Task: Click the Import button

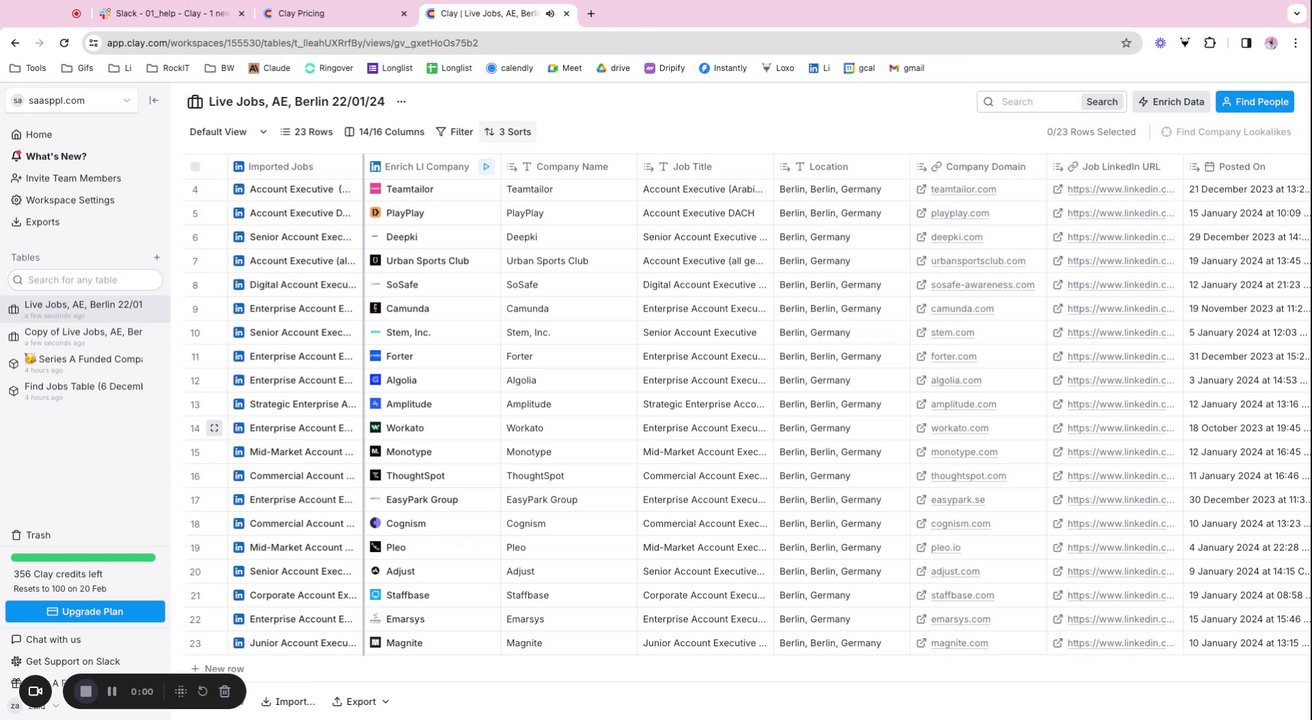Action: pyautogui.click(x=288, y=702)
